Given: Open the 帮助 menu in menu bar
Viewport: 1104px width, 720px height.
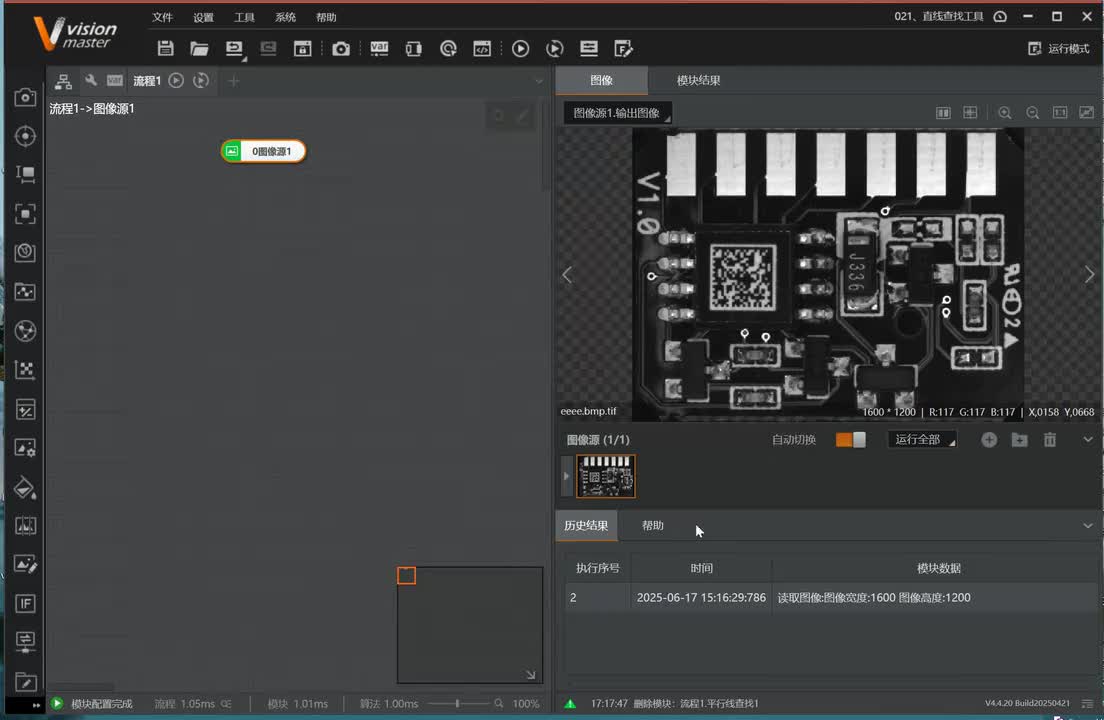Looking at the screenshot, I should 326,17.
